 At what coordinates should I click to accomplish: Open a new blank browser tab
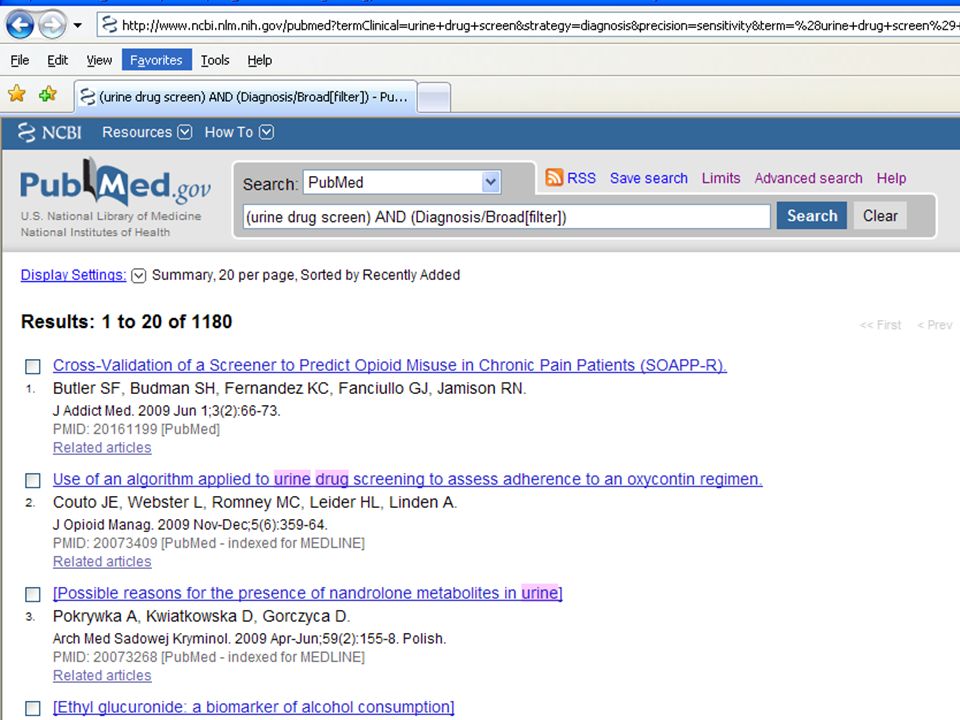click(434, 97)
